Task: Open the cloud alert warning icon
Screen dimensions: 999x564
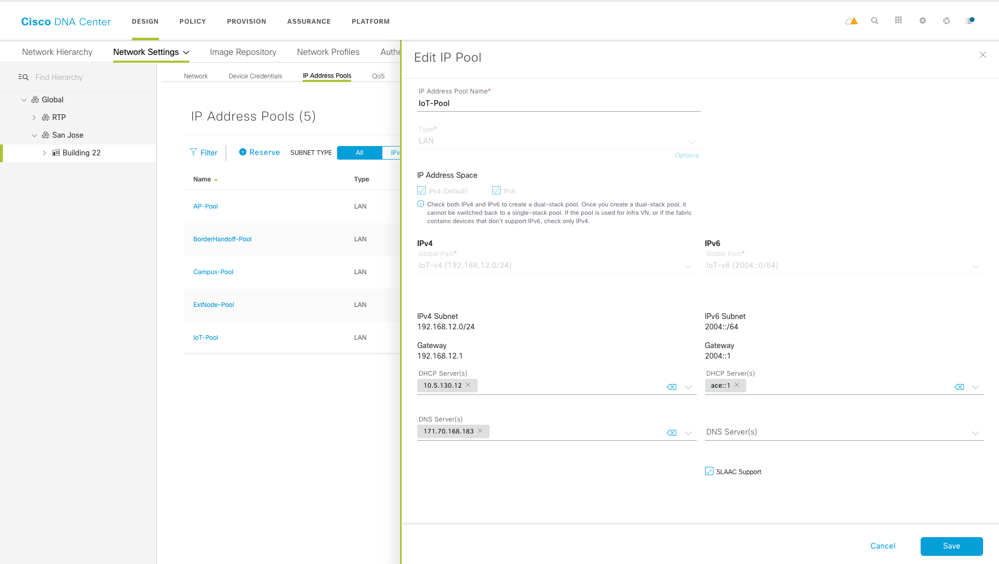Action: coord(851,21)
